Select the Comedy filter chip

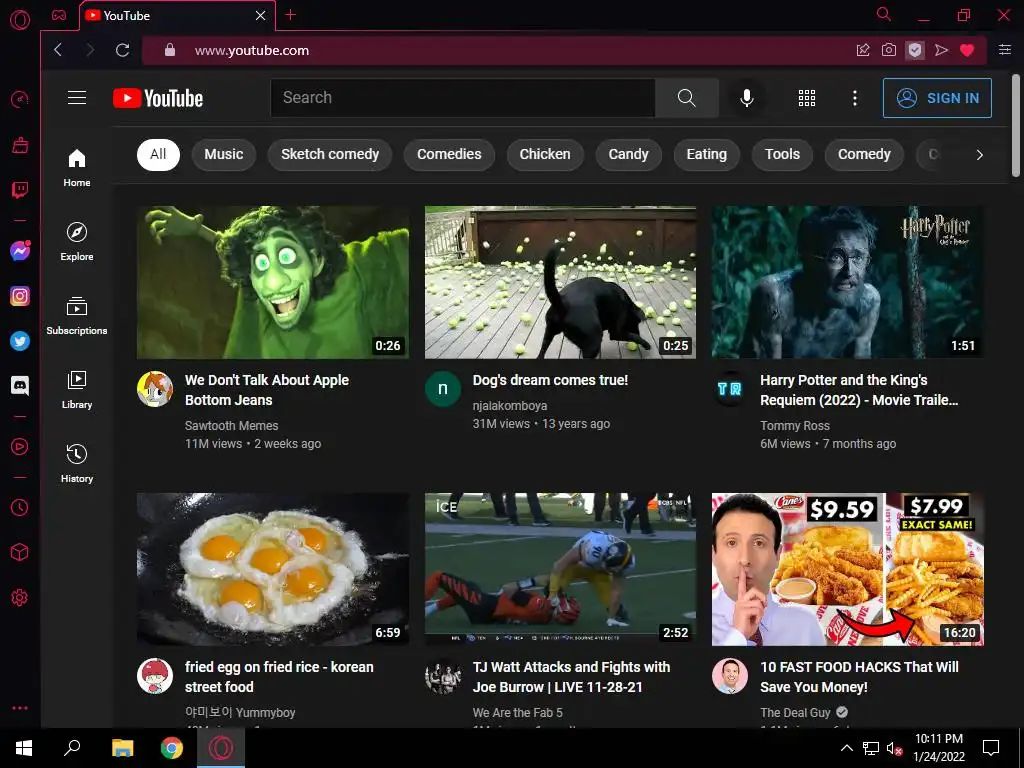coord(864,155)
